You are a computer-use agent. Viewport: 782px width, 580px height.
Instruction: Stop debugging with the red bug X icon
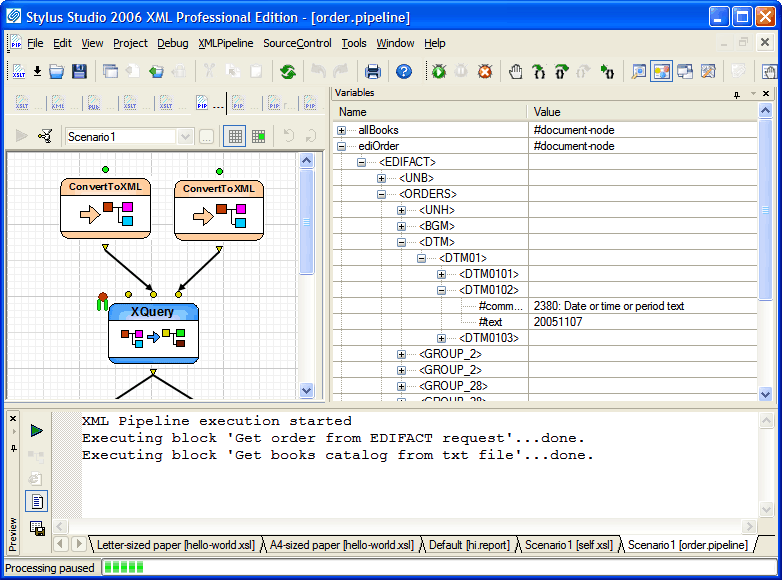pyautogui.click(x=485, y=72)
